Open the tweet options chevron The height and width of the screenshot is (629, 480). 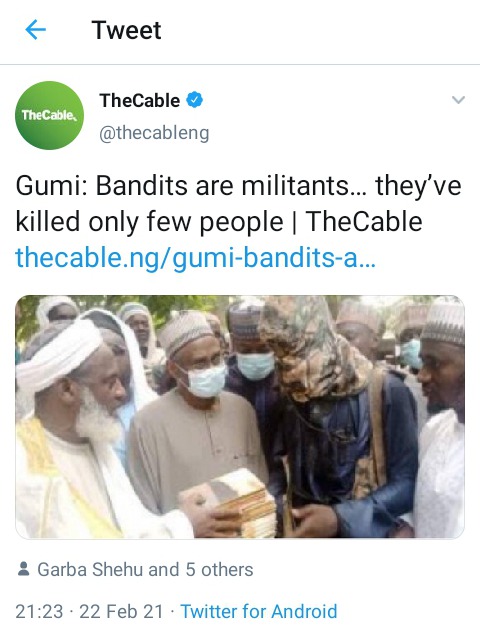click(x=458, y=99)
